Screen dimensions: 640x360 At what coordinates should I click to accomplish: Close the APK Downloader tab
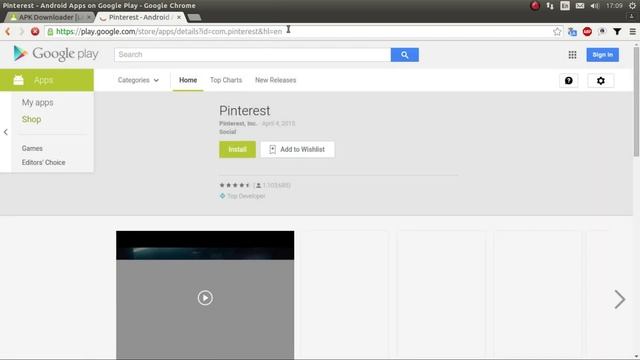[89, 17]
